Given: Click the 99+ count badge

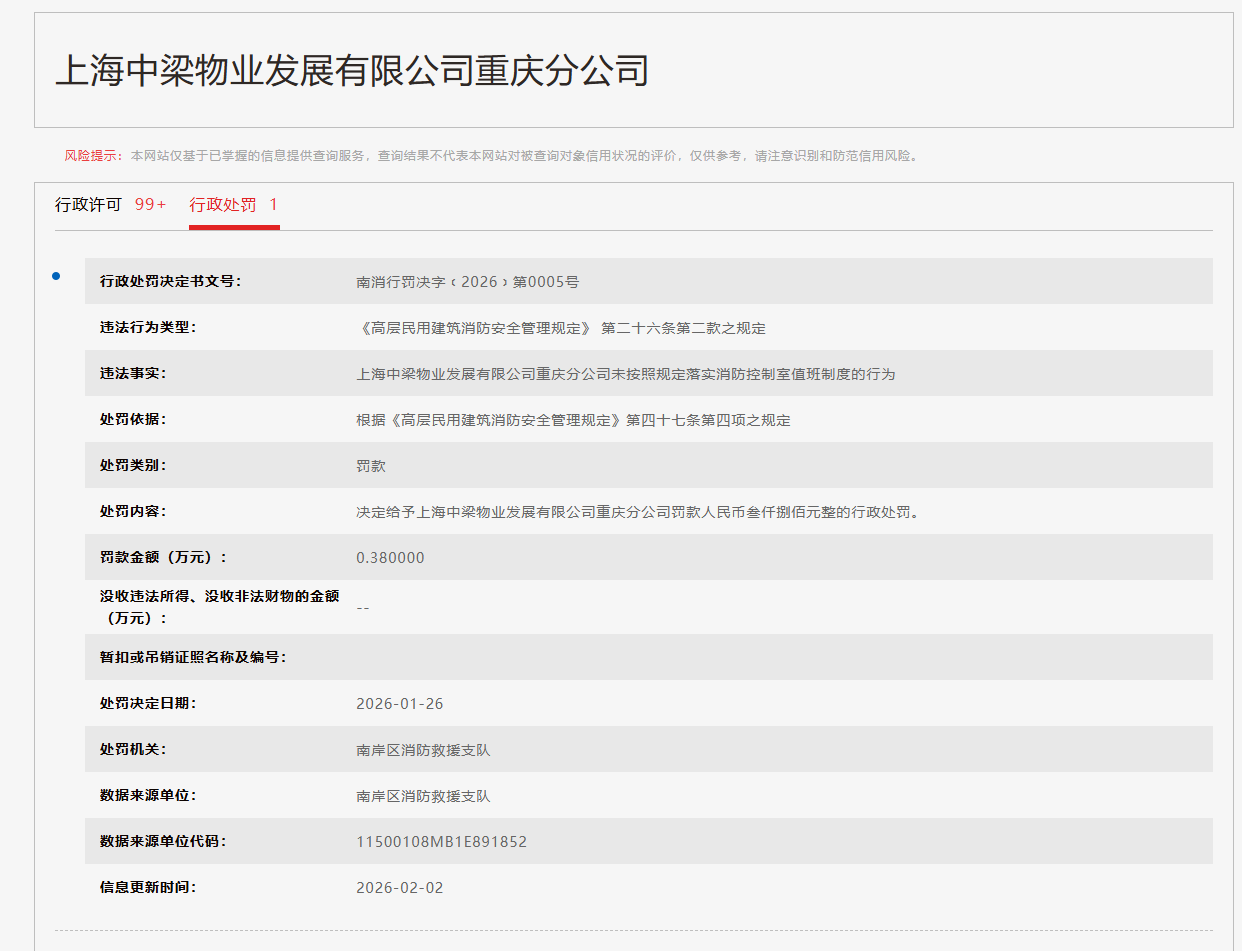Looking at the screenshot, I should (148, 204).
